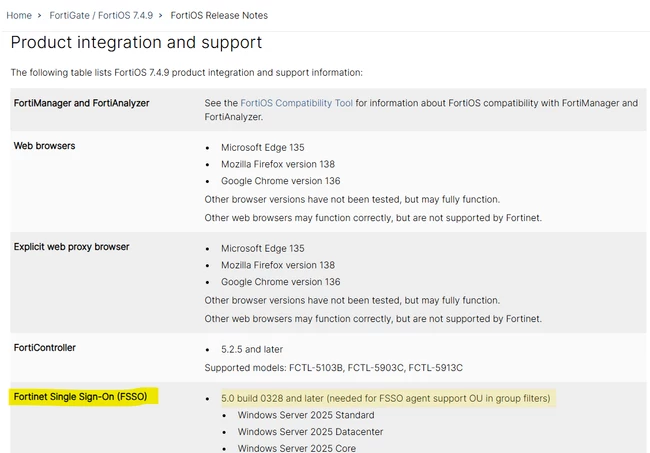Select Google Chrome version 136 under Web browsers
Screen dimensions: 650x453
[x=280, y=181]
